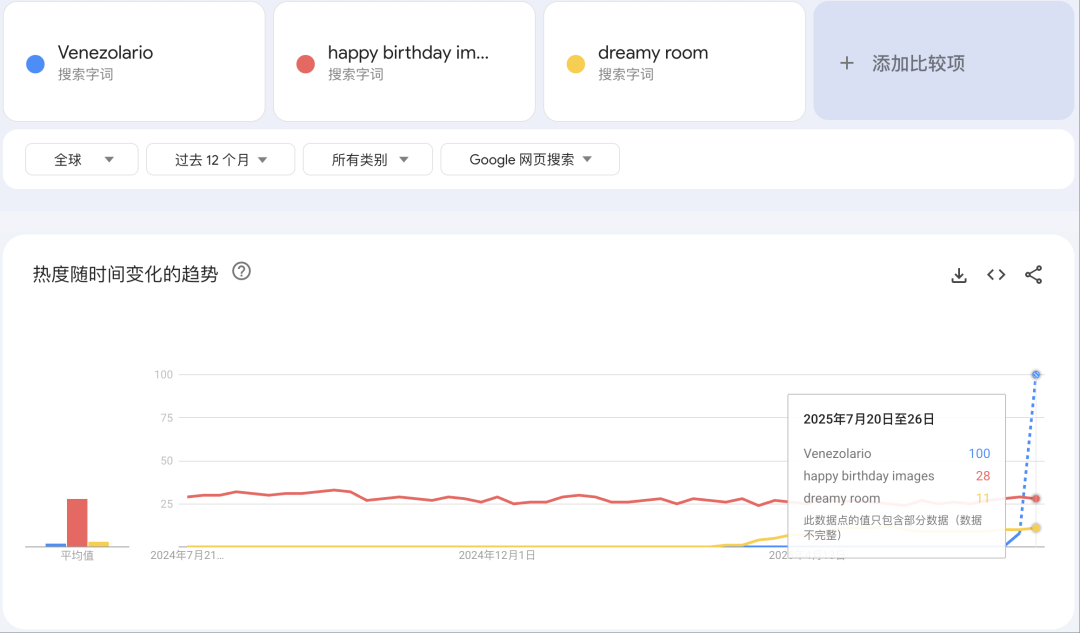
Task: Select the Venezolario search term card
Action: (x=134, y=61)
